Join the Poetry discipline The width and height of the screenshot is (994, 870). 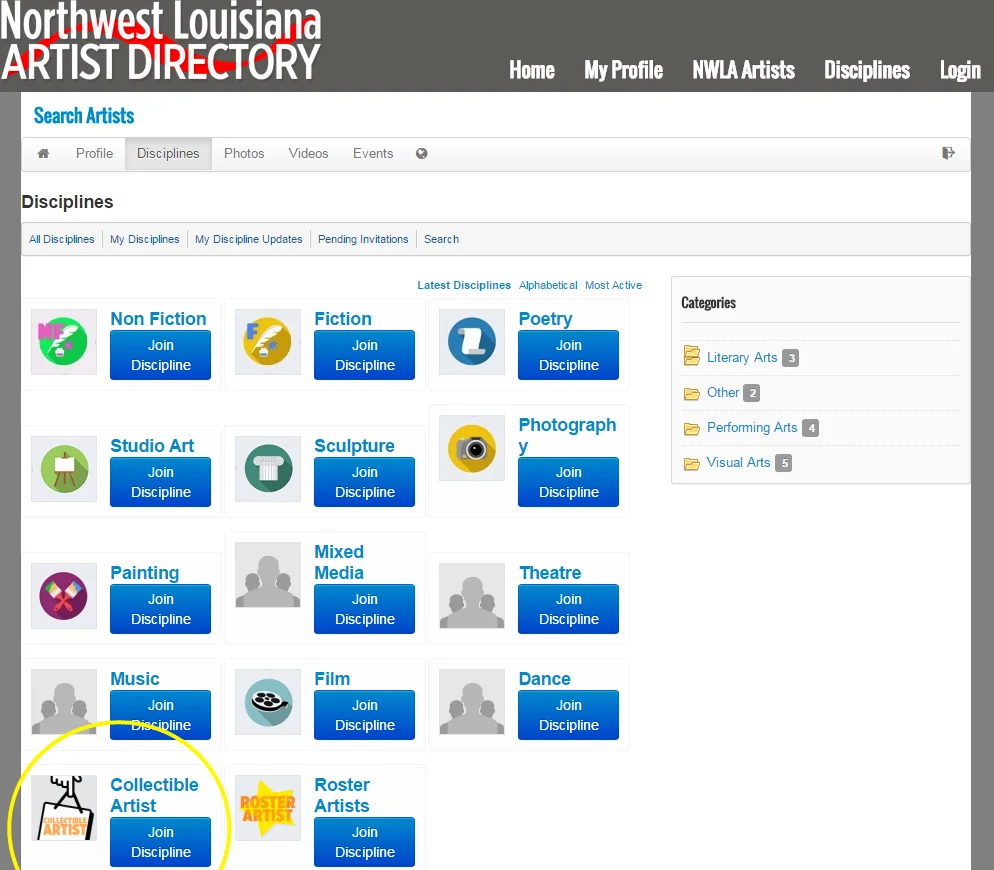[x=569, y=355]
